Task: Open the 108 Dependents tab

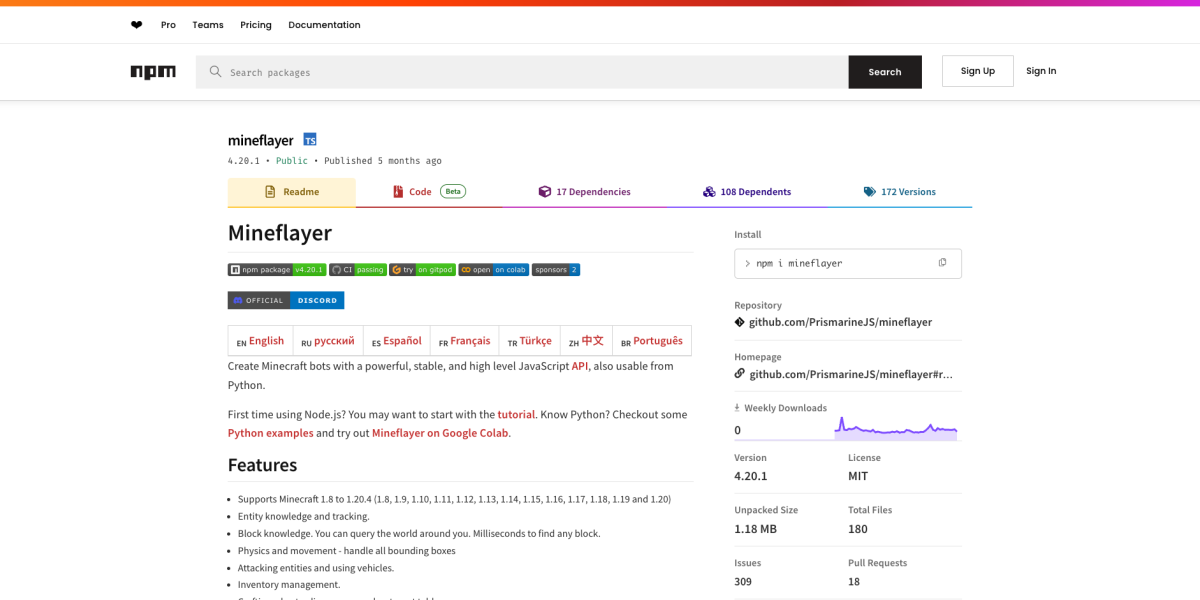Action: [747, 192]
